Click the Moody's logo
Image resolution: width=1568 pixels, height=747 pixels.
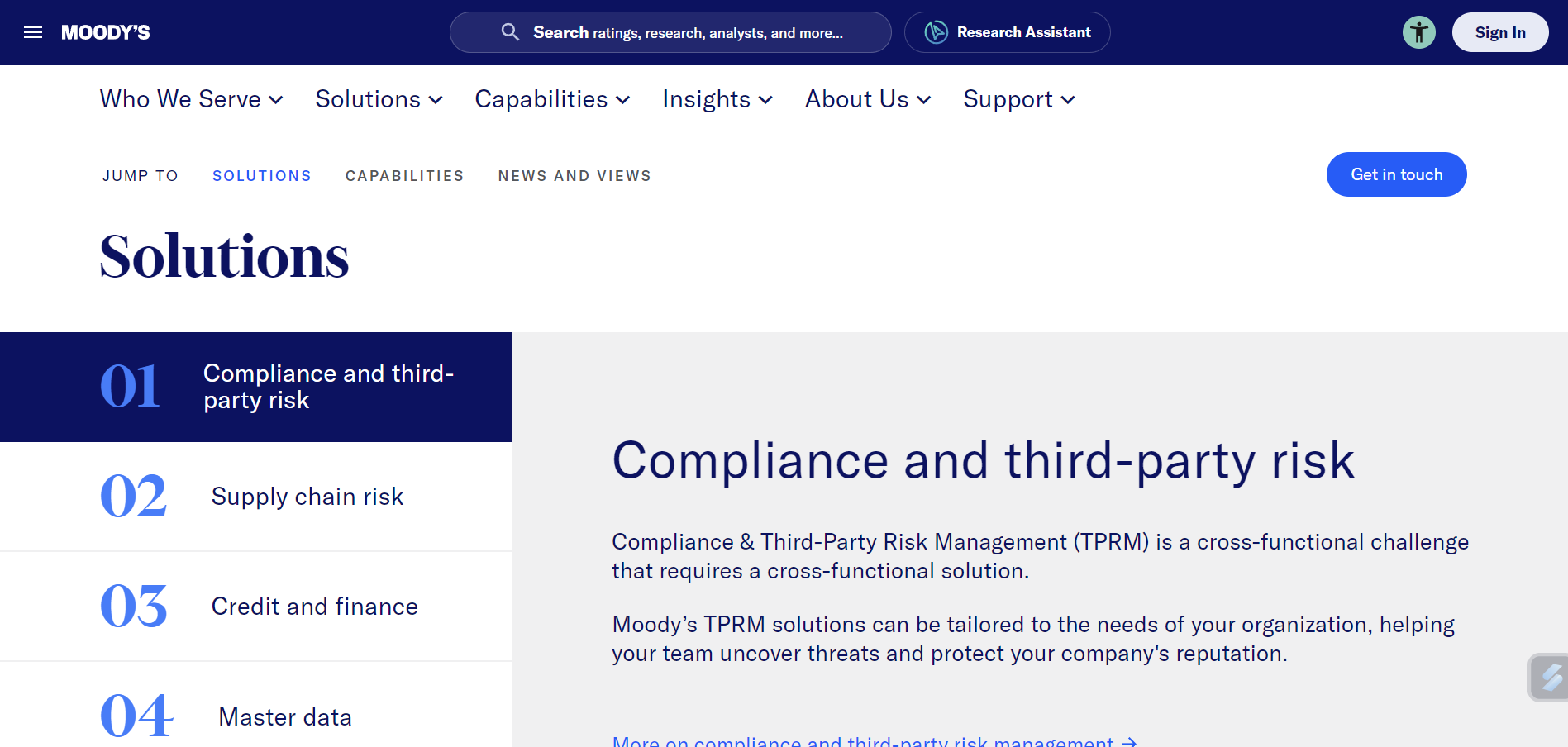106,32
